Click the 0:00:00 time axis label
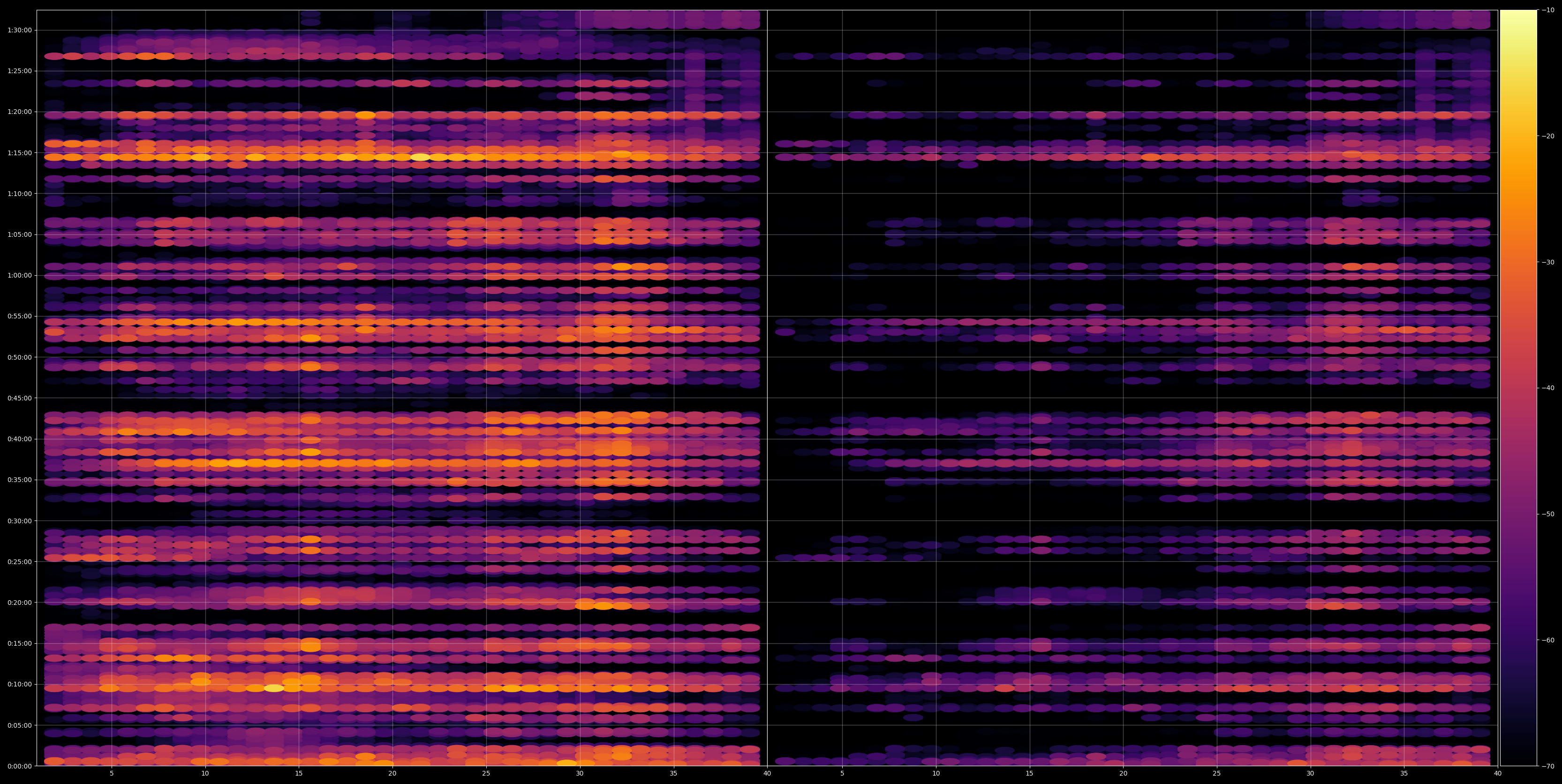Image resolution: width=1562 pixels, height=784 pixels. [x=19, y=766]
